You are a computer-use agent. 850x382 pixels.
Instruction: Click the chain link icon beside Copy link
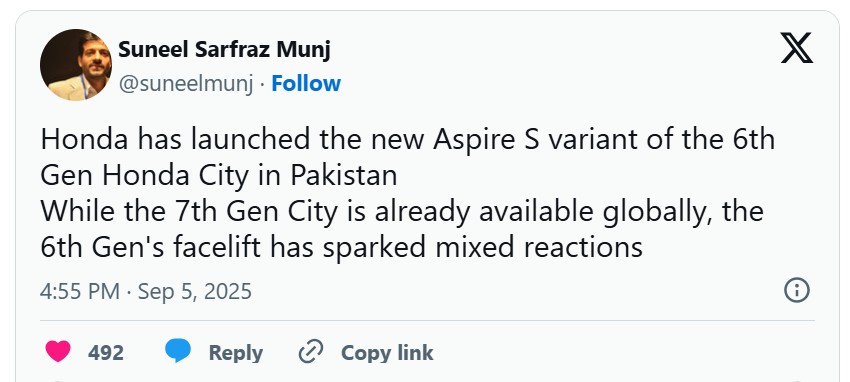(x=311, y=352)
